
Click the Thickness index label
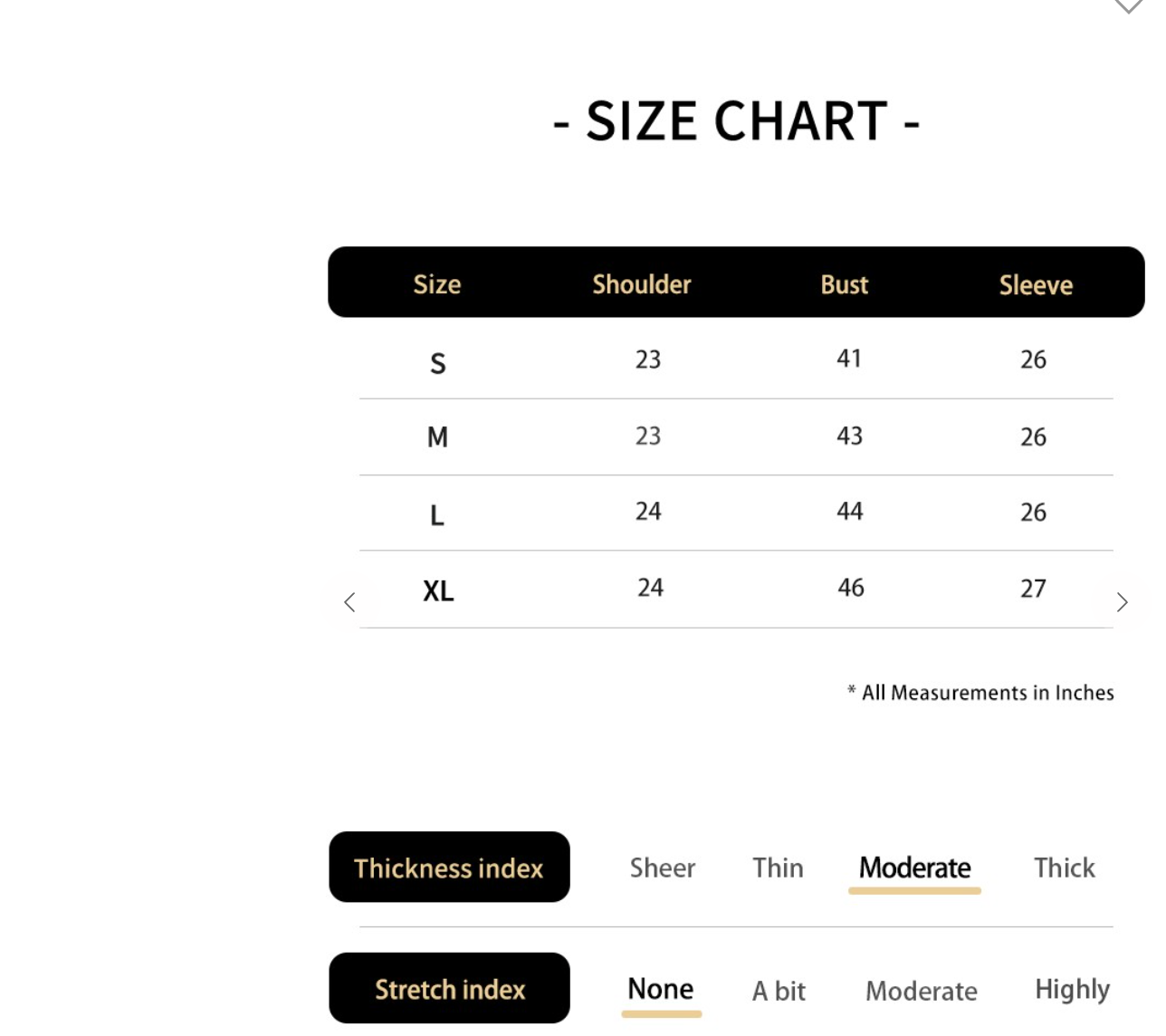point(449,868)
